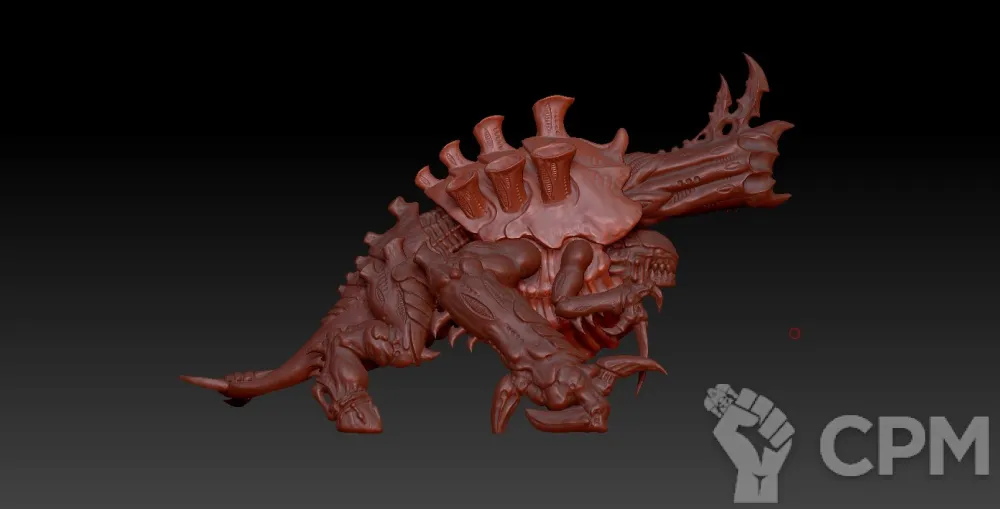Screen dimensions: 1000x509
Task: Click the leftmost small chimney vent
Action: 430,180
